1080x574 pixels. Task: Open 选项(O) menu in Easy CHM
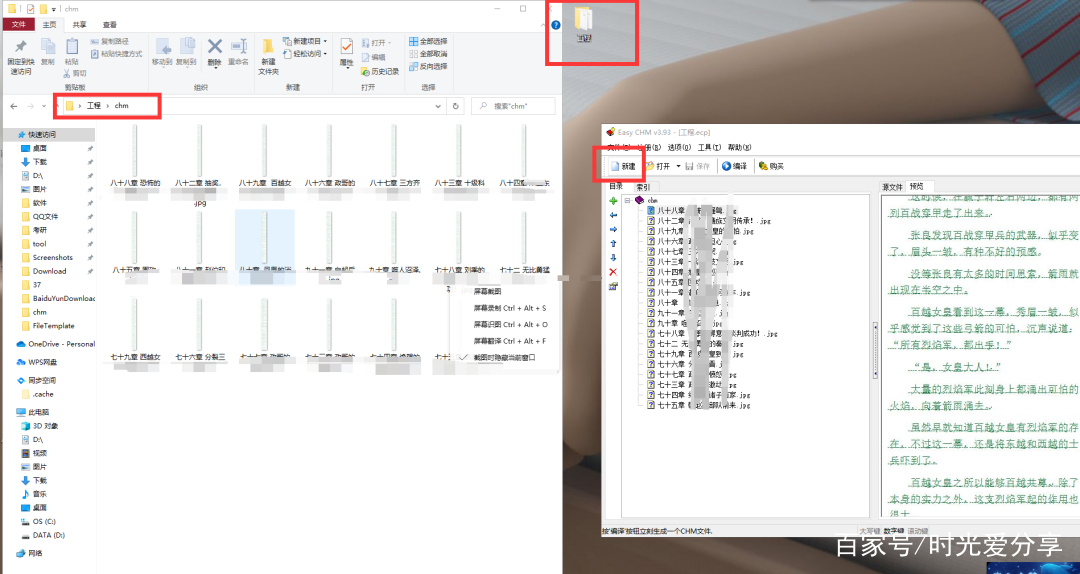[x=679, y=147]
